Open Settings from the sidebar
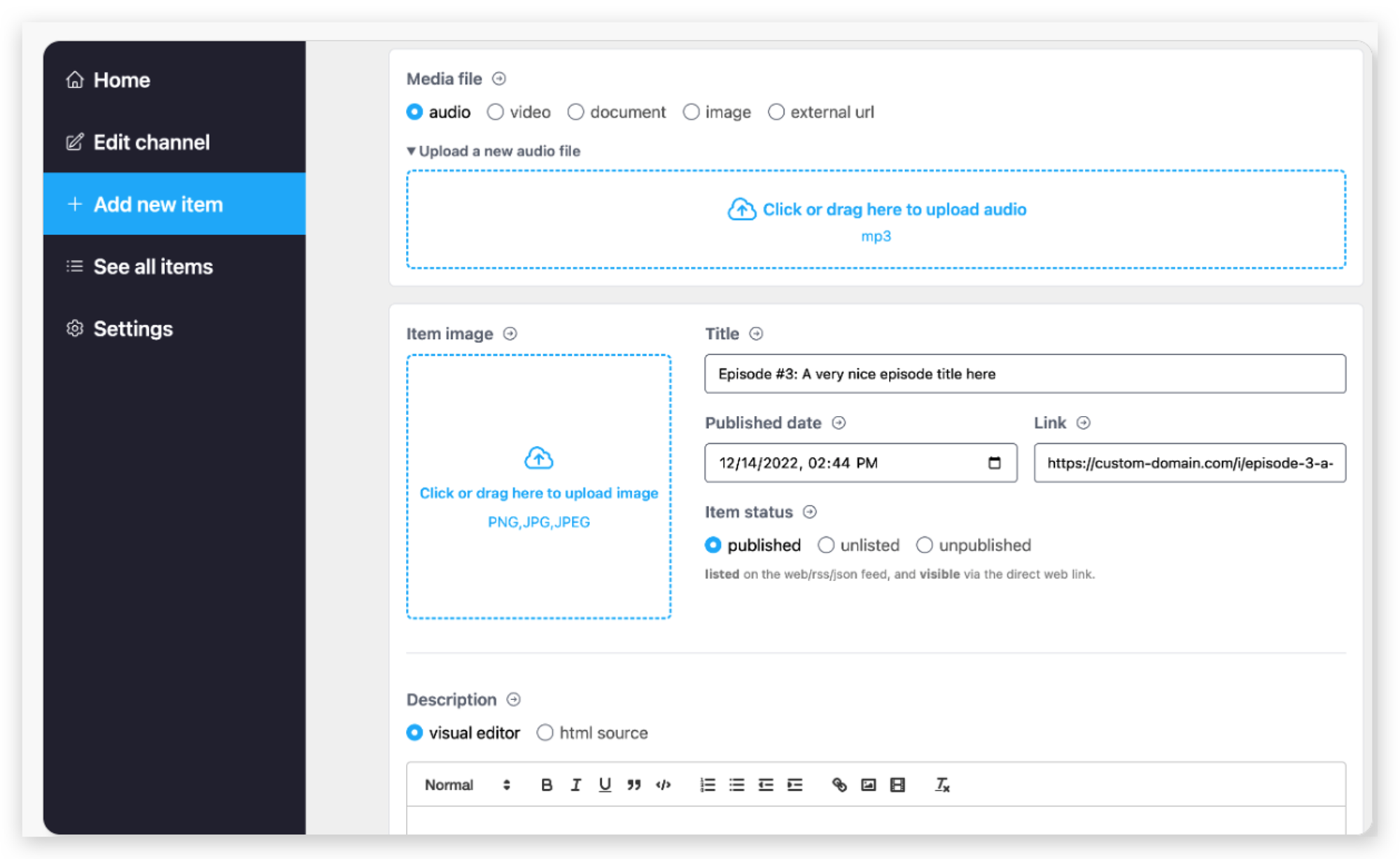This screenshot has width=1400, height=859. pyautogui.click(x=174, y=328)
